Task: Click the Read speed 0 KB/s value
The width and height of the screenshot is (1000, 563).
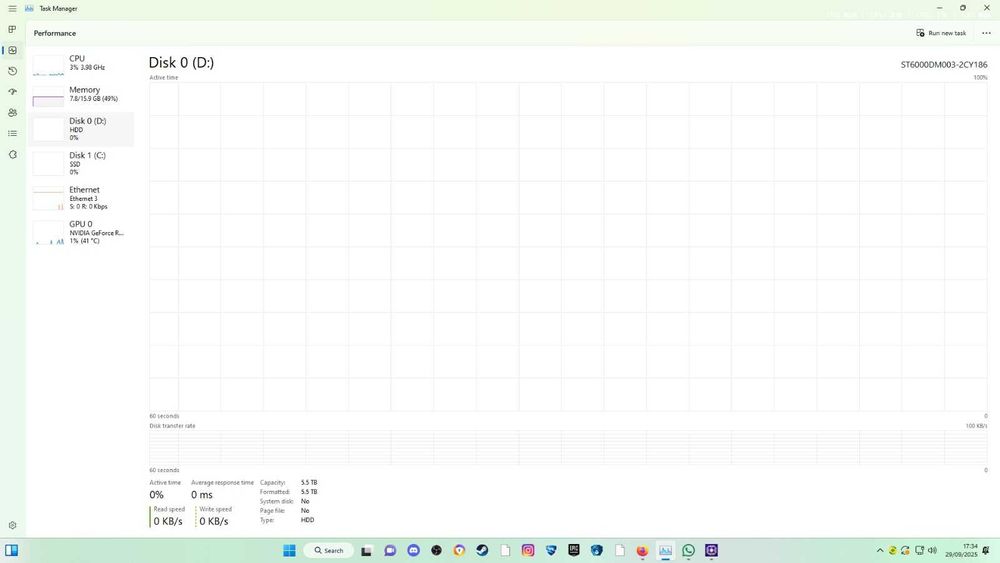Action: (168, 522)
